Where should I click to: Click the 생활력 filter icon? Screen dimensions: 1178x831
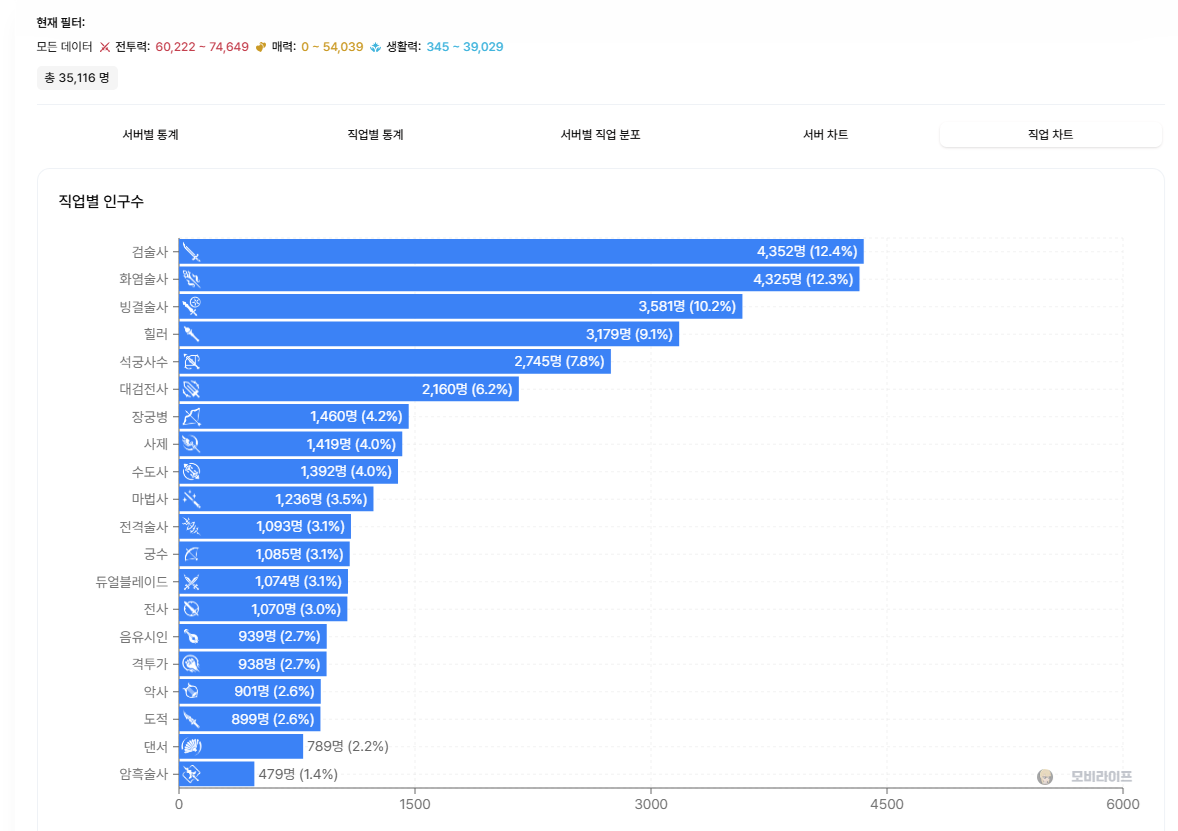(x=376, y=47)
